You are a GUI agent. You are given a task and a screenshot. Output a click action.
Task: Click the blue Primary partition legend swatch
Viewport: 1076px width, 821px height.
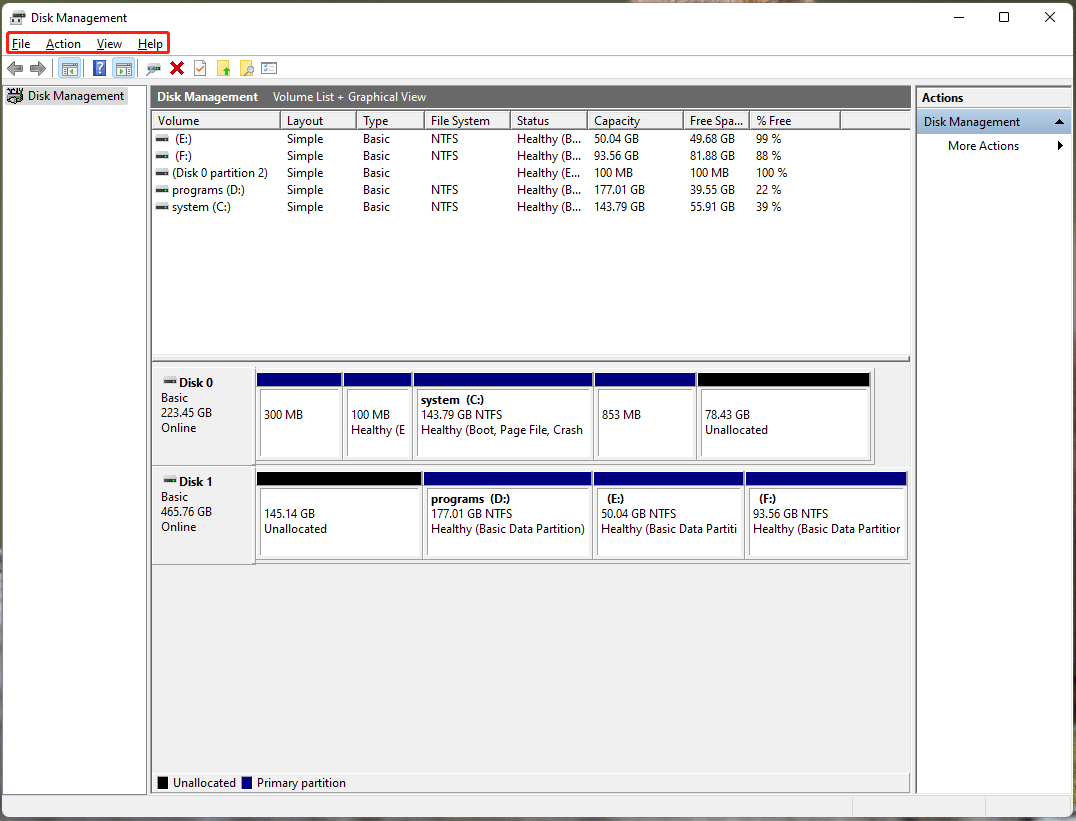click(247, 783)
